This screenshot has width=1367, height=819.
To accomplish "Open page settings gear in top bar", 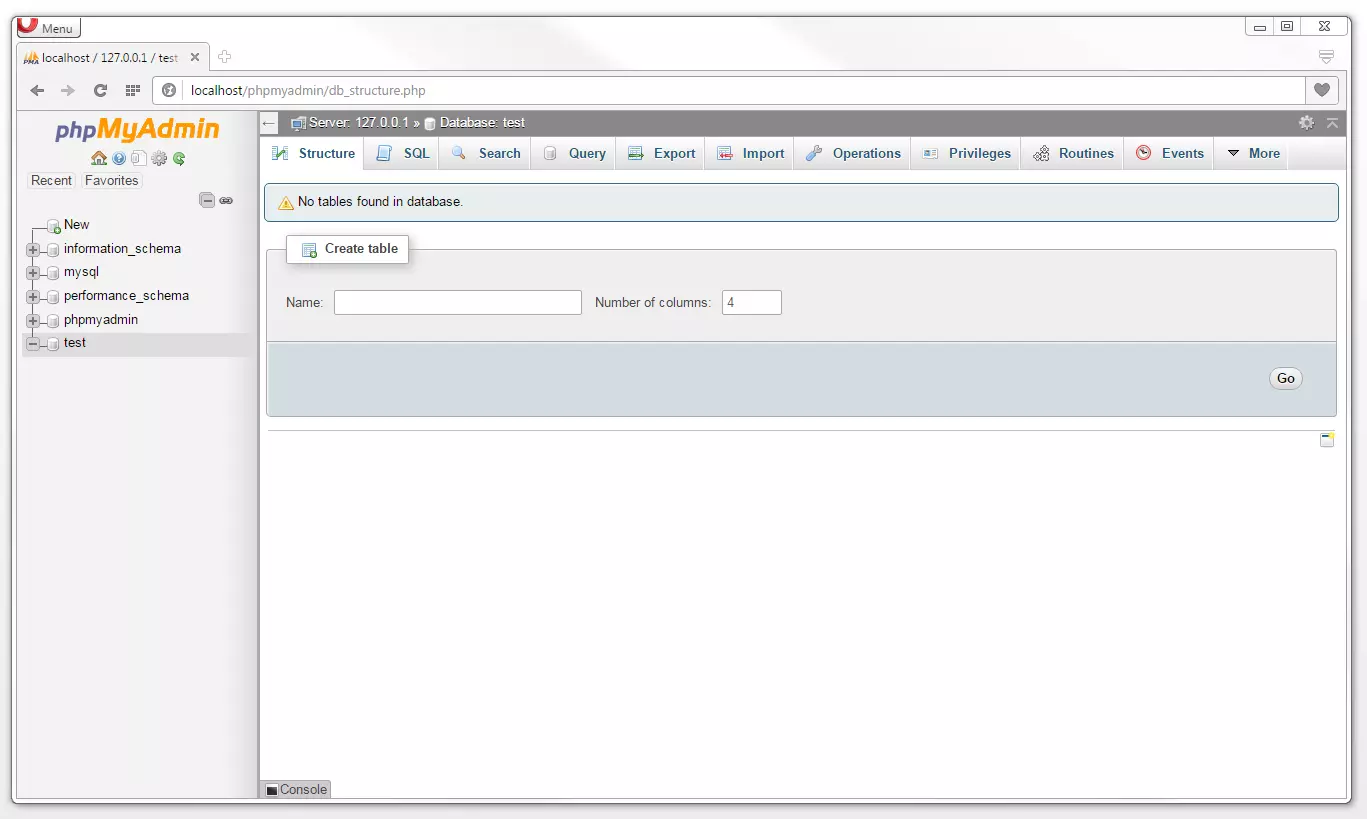I will pyautogui.click(x=1306, y=123).
